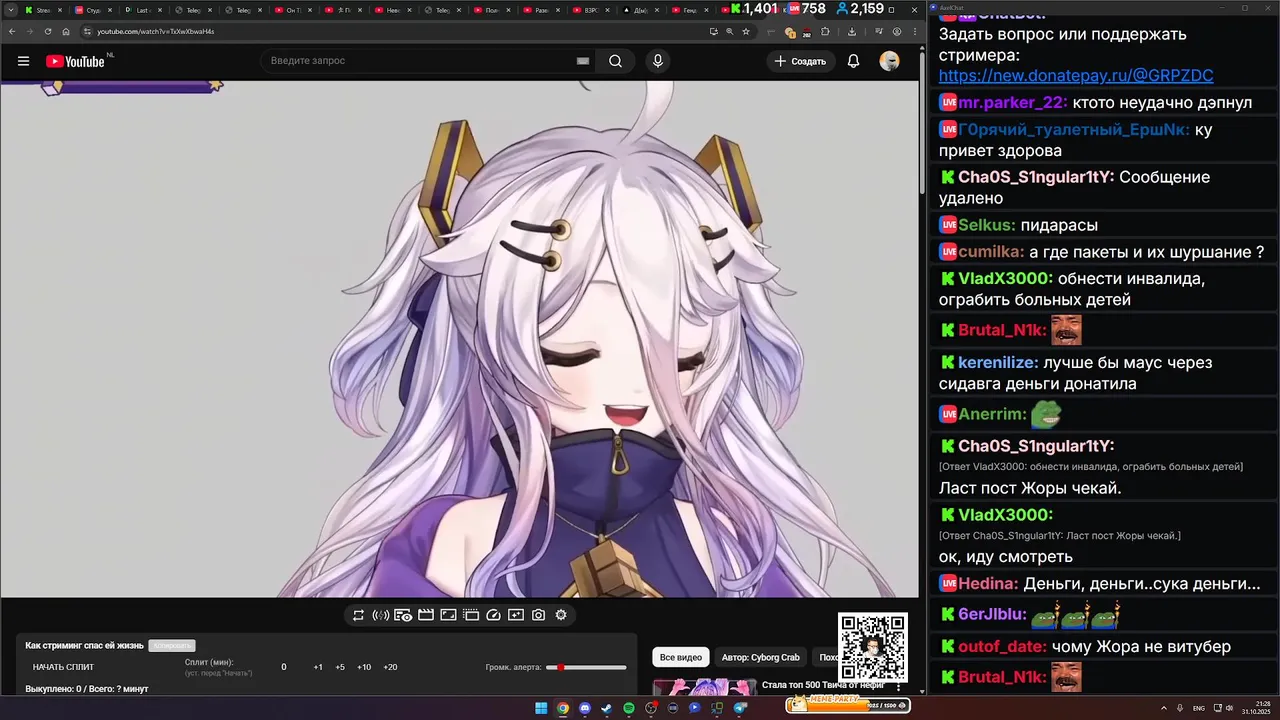Add +10 minutes to split
This screenshot has height=720, width=1280.
point(364,667)
